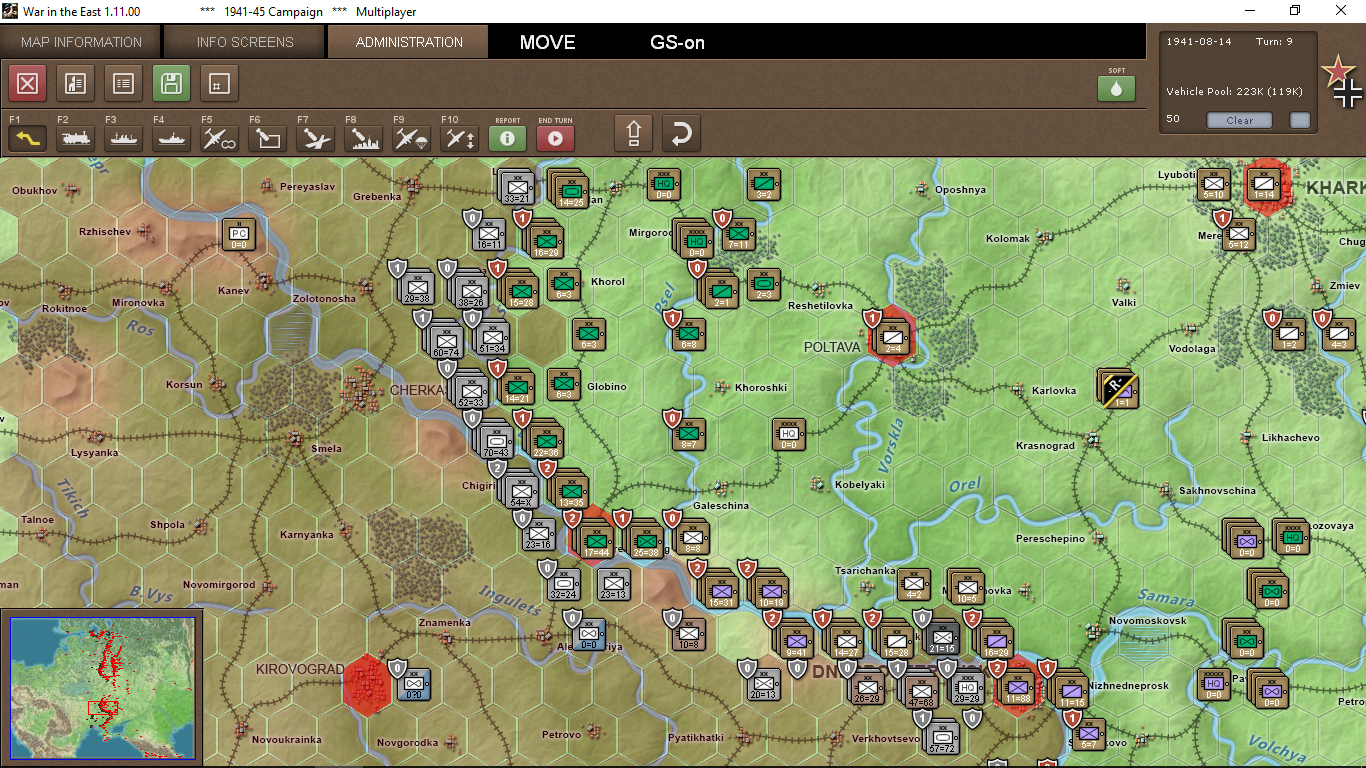Click the MOVE mode label

pyautogui.click(x=547, y=42)
